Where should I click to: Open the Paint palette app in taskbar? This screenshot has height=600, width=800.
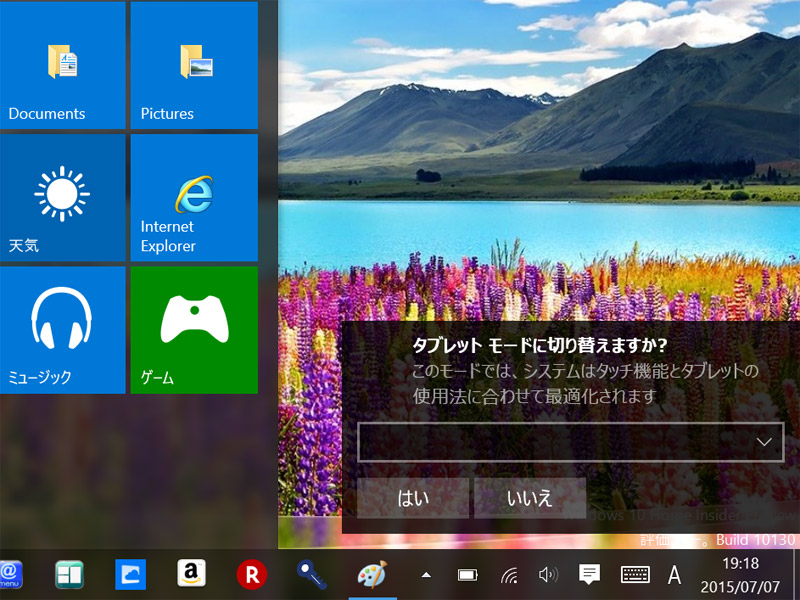click(371, 574)
